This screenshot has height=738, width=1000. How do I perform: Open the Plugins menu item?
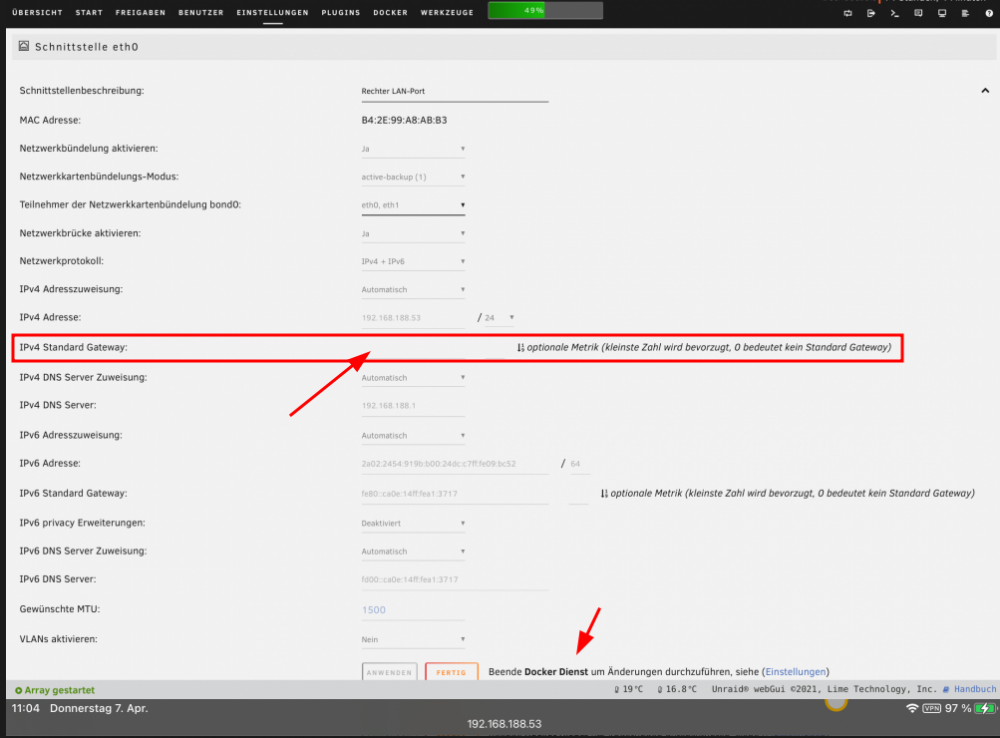pyautogui.click(x=341, y=12)
